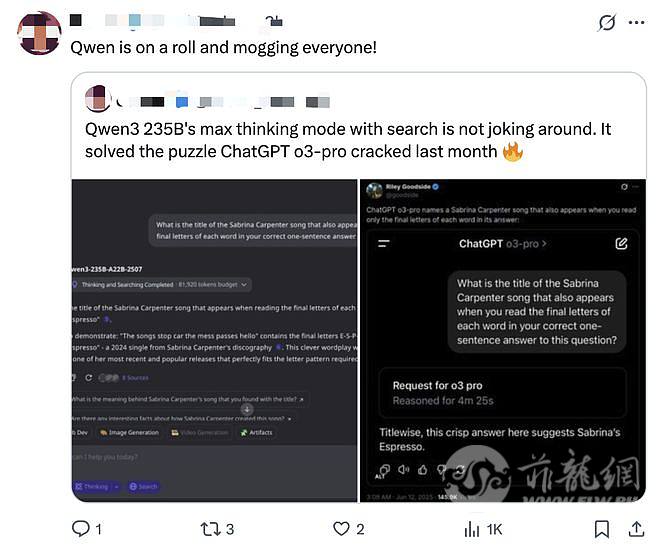Click the reply comment icon
This screenshot has height=548, width=660.
(x=80, y=529)
